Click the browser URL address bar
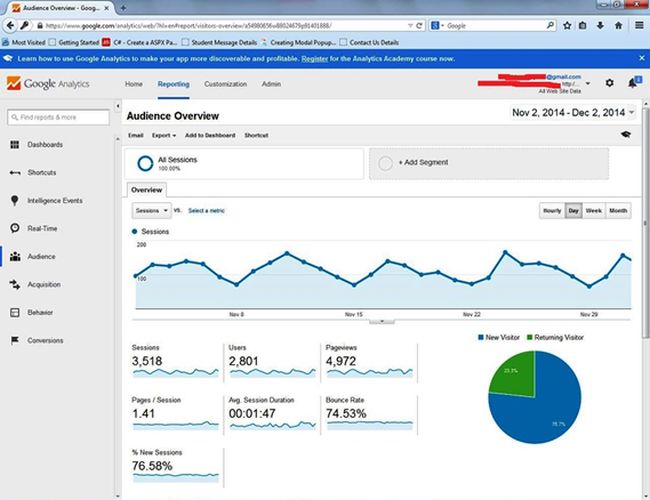 coord(226,26)
